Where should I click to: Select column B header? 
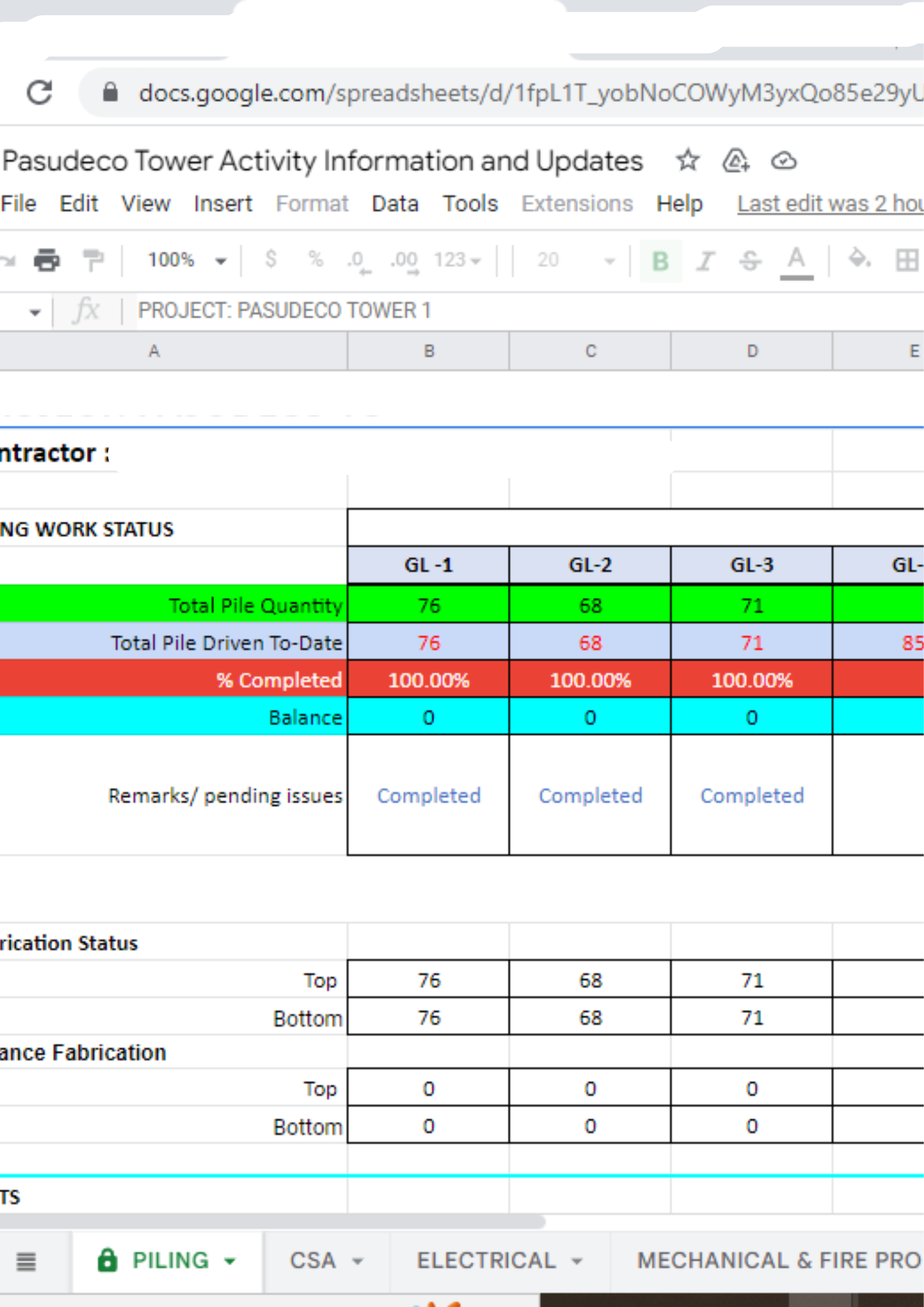point(429,351)
